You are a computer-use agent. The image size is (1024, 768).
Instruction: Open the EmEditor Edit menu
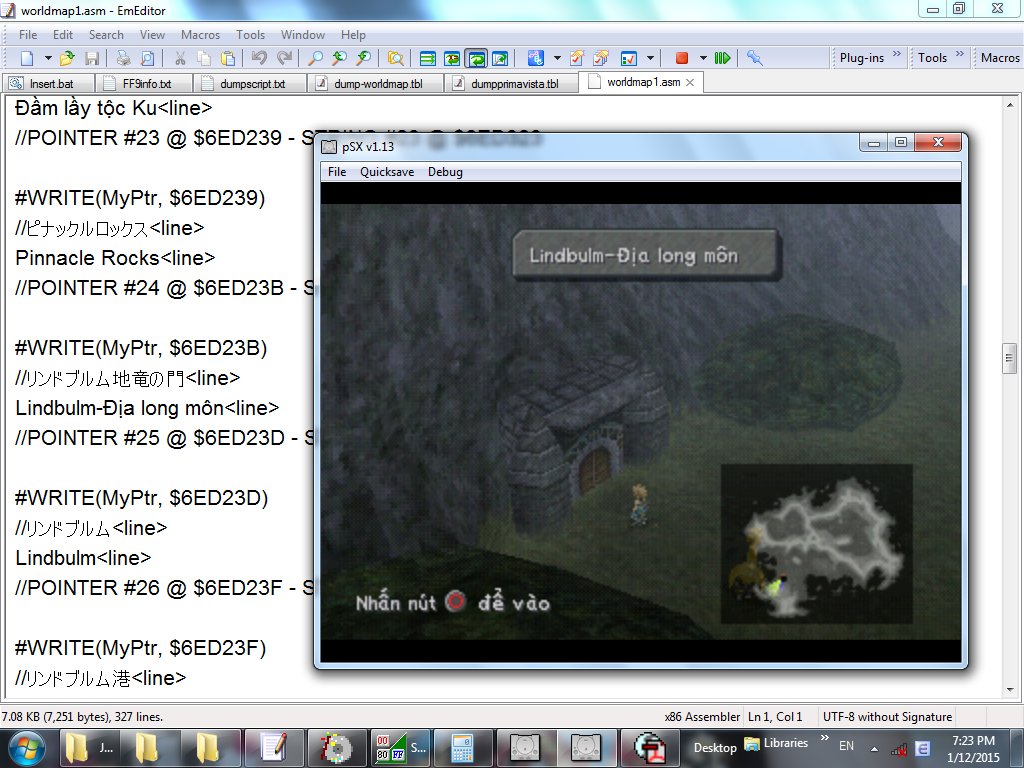[63, 35]
